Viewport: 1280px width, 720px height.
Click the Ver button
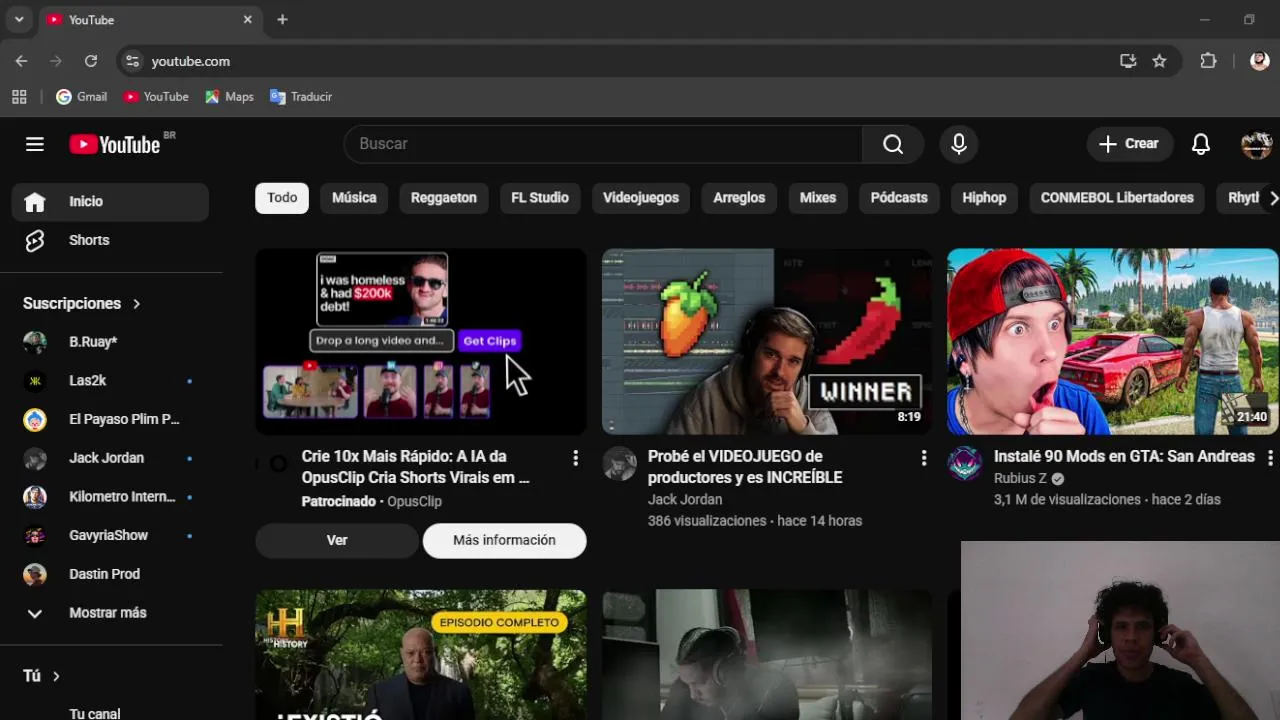[x=337, y=540]
